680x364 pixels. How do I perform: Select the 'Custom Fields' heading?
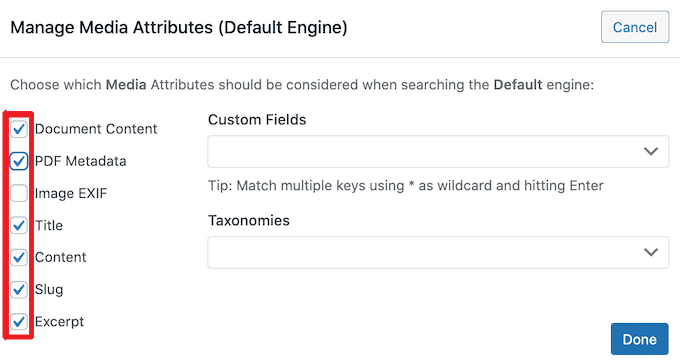coord(257,120)
